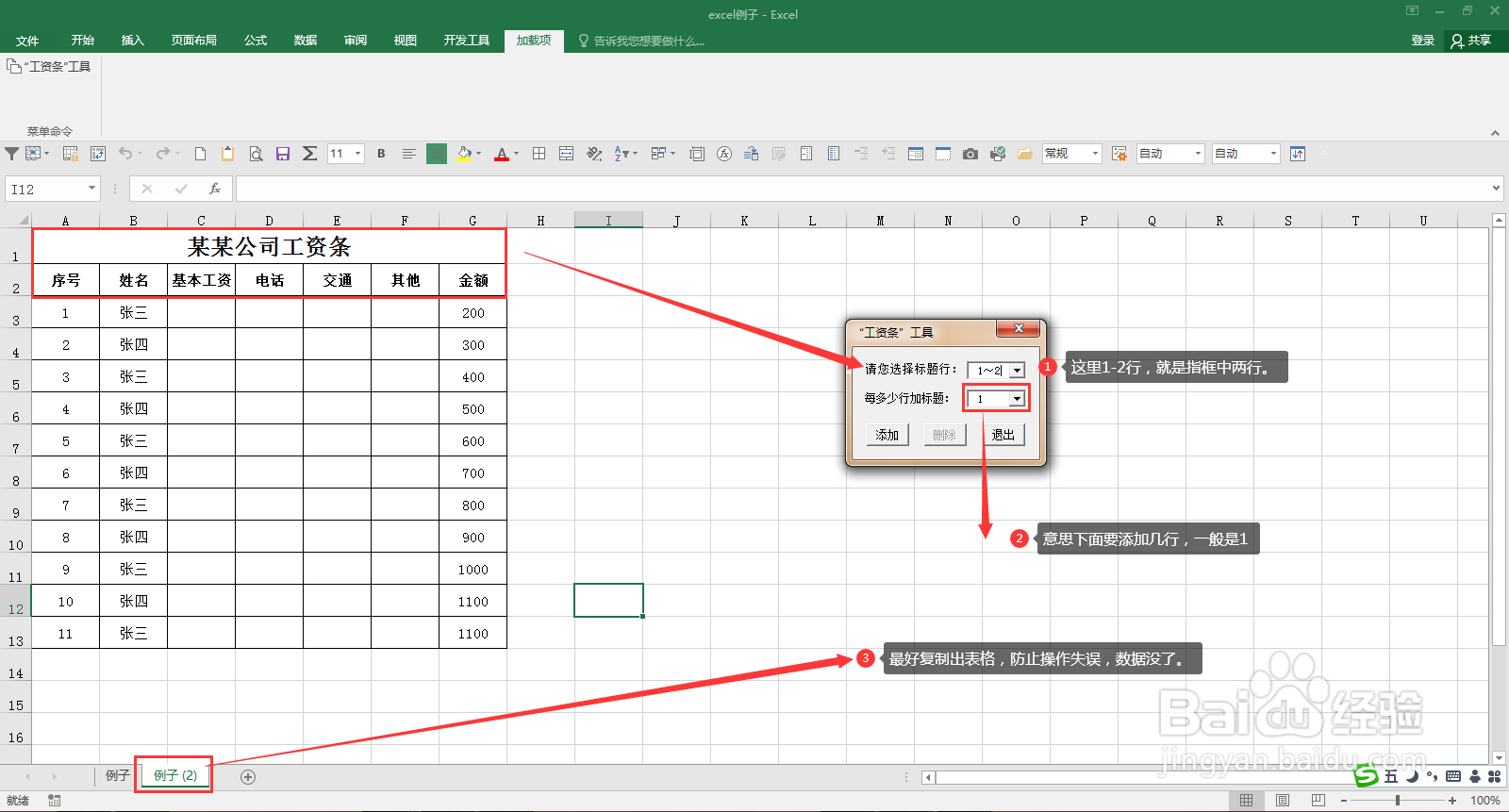Image resolution: width=1509 pixels, height=812 pixels.
Task: Switch to 插入 ribbon tab
Action: tap(133, 41)
